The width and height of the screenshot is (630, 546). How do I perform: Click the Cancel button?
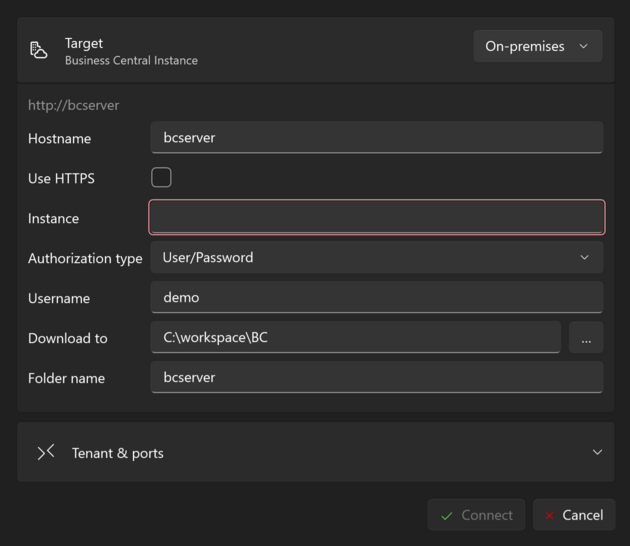[574, 515]
